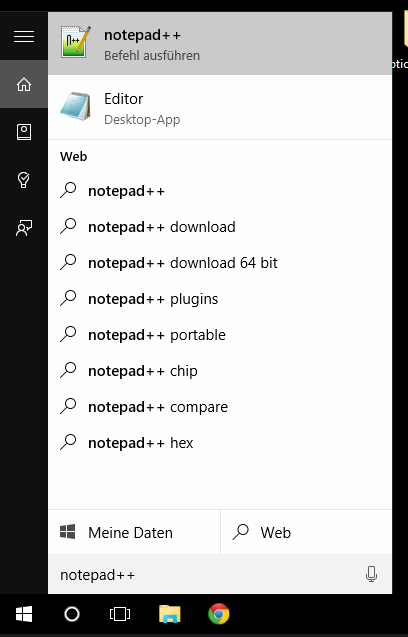Open Google Chrome from taskbar
The height and width of the screenshot is (637, 408).
click(x=219, y=614)
